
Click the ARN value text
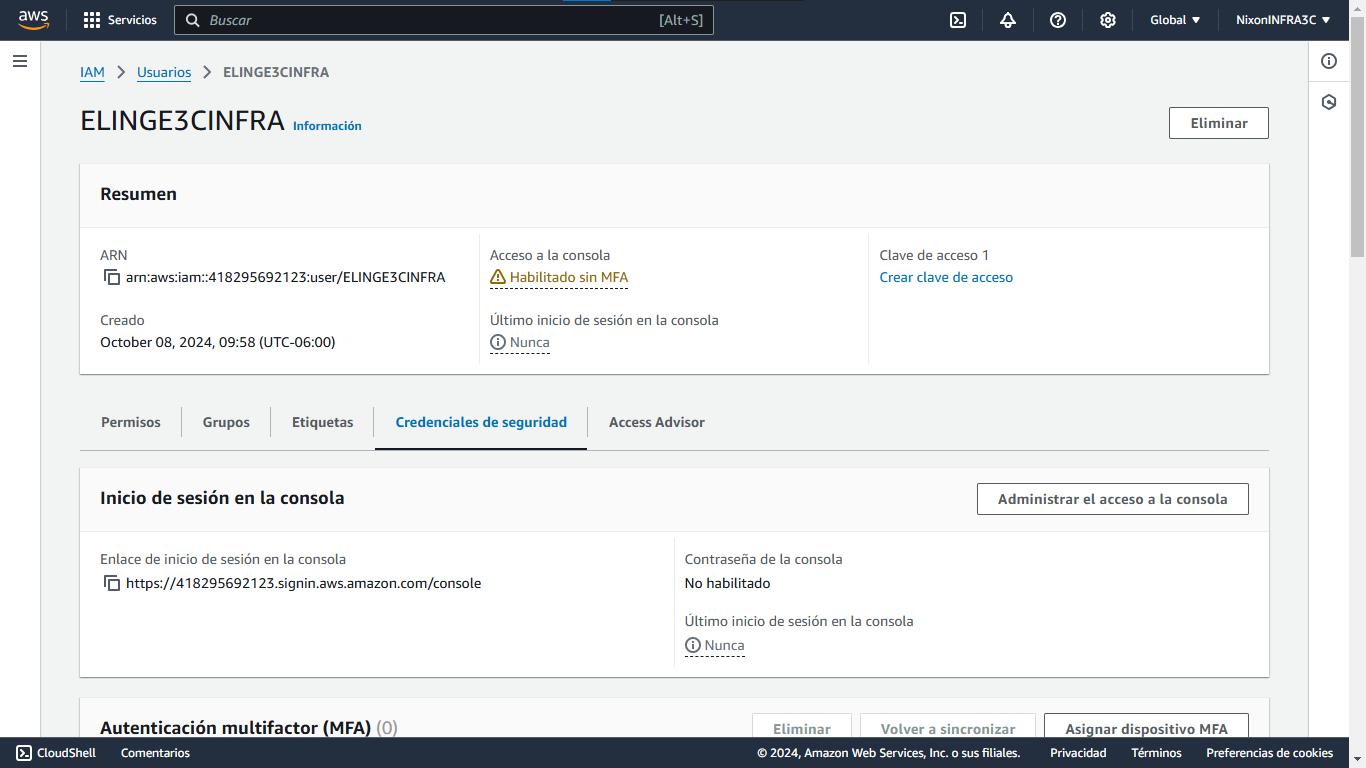coord(285,277)
